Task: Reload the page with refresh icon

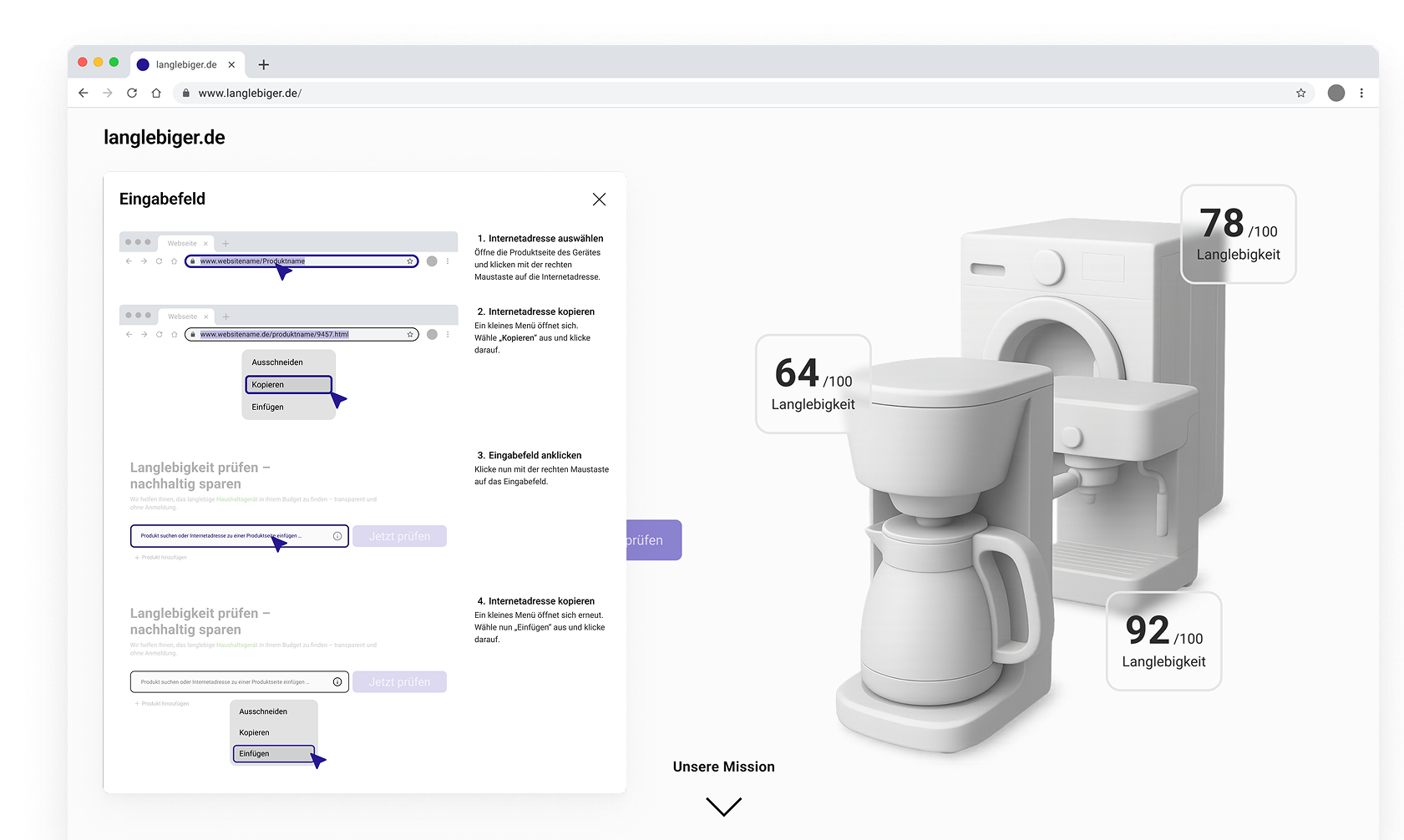Action: pos(132,94)
